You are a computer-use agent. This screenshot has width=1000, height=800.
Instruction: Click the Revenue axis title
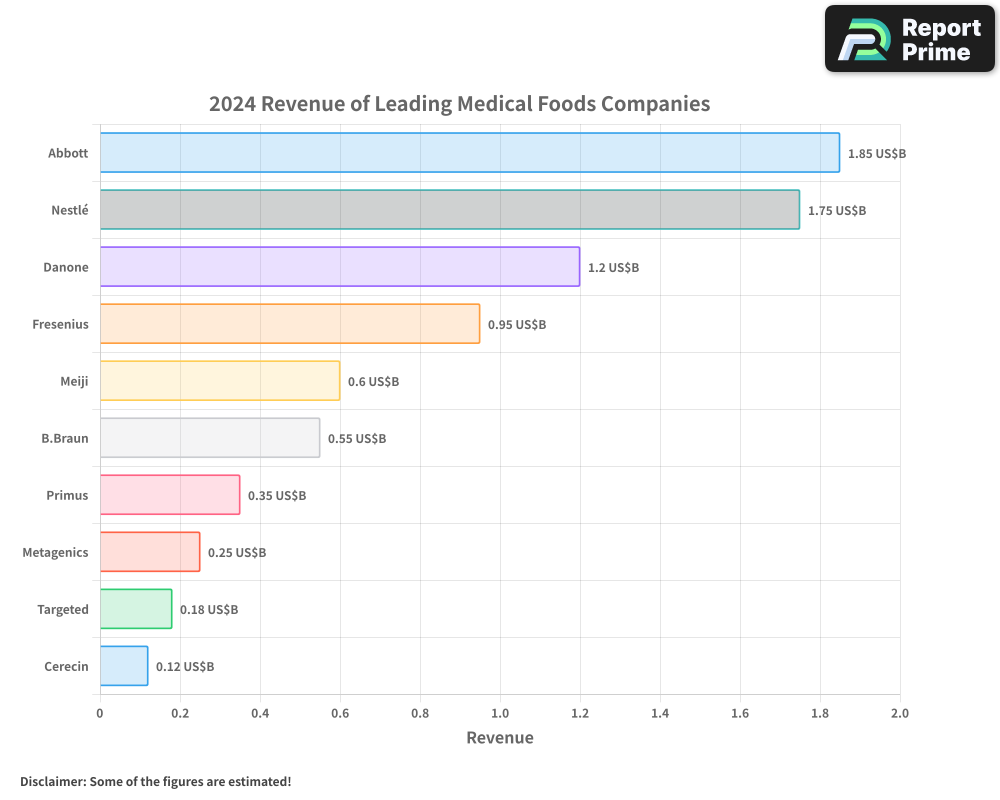coord(500,737)
